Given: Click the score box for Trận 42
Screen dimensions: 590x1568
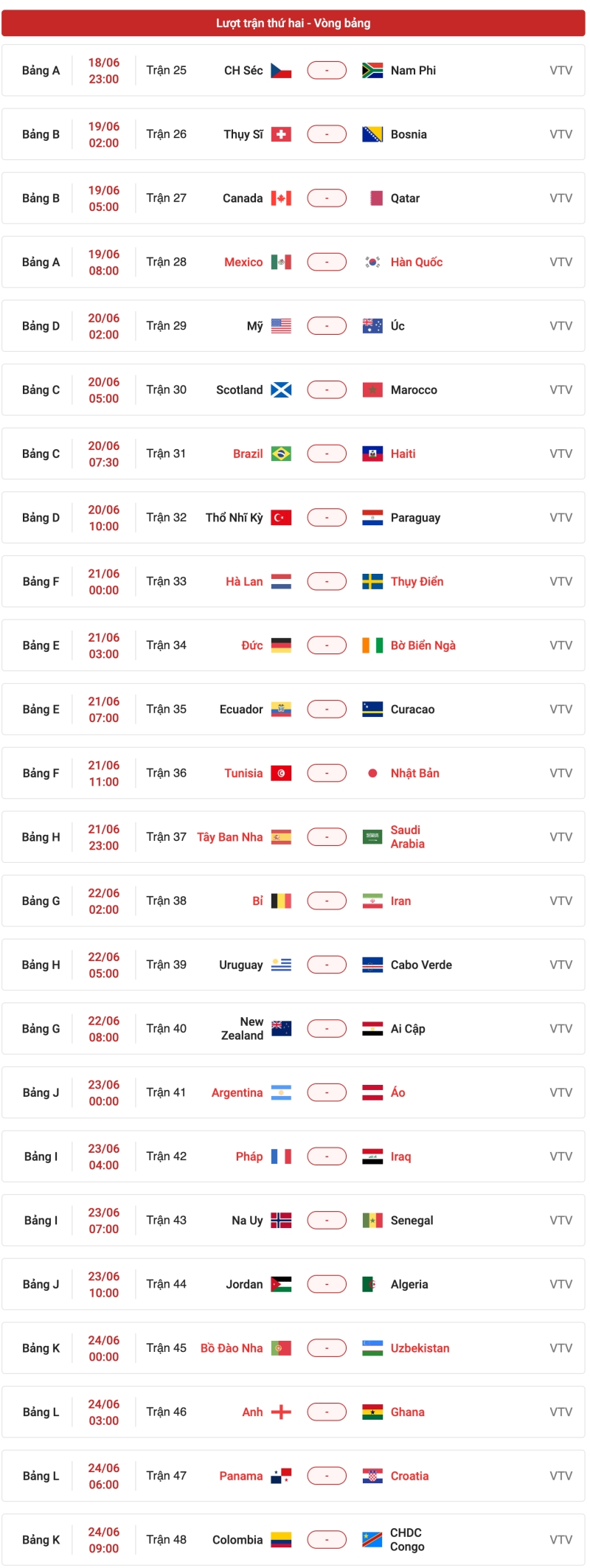Looking at the screenshot, I should (x=327, y=1156).
